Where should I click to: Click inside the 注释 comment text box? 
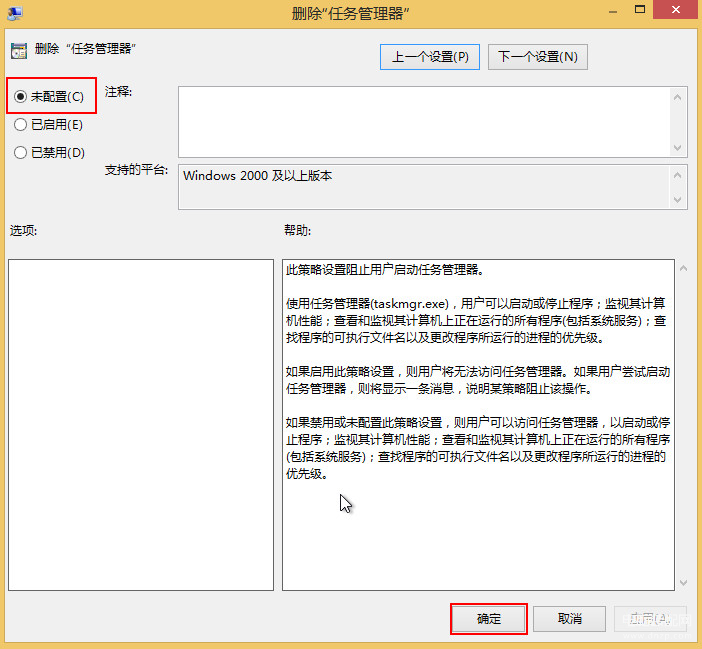424,122
